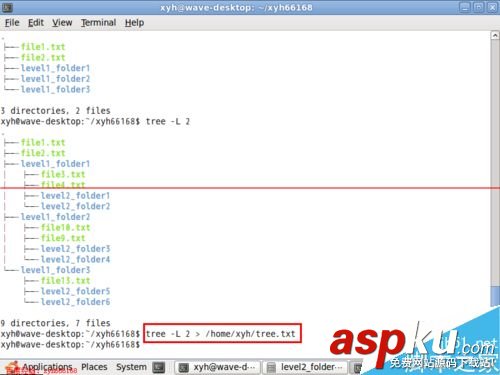This screenshot has height=375, width=500.
Task: Open the View menu
Action: click(62, 23)
